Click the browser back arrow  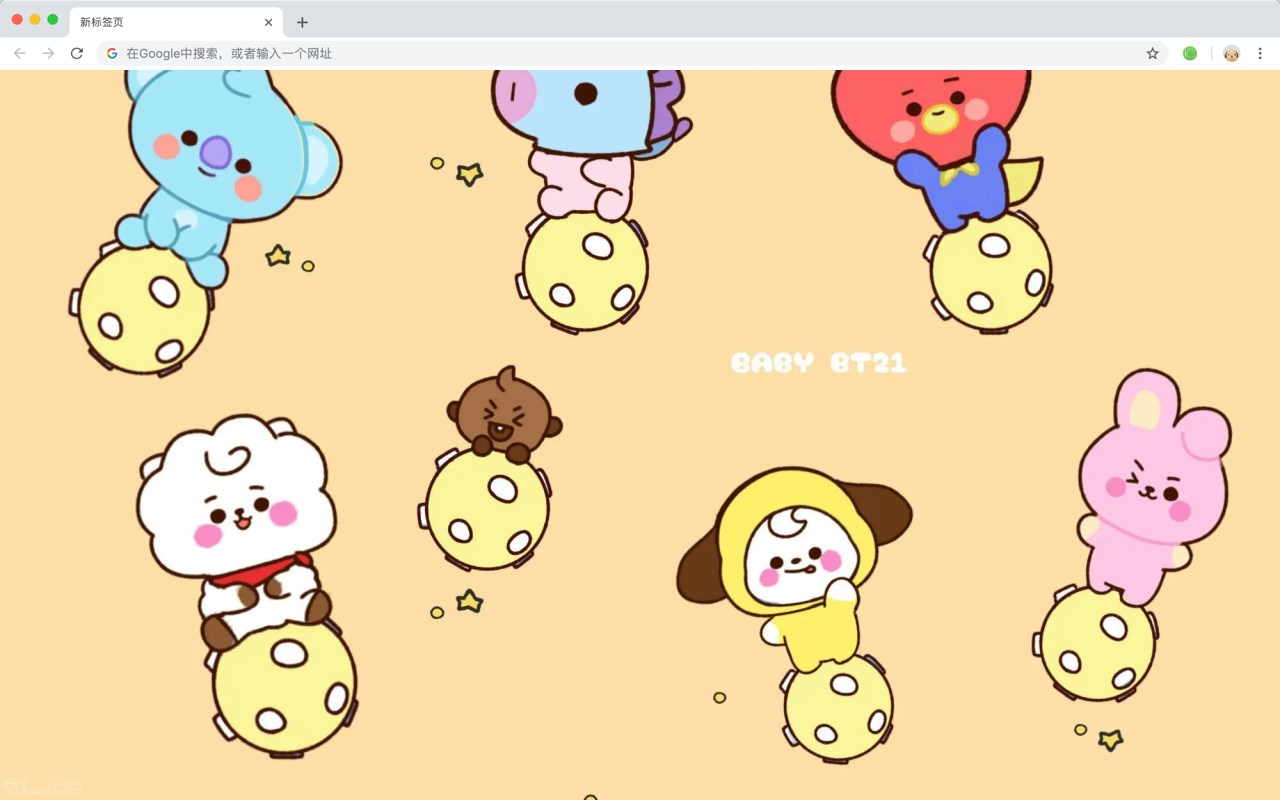click(20, 53)
